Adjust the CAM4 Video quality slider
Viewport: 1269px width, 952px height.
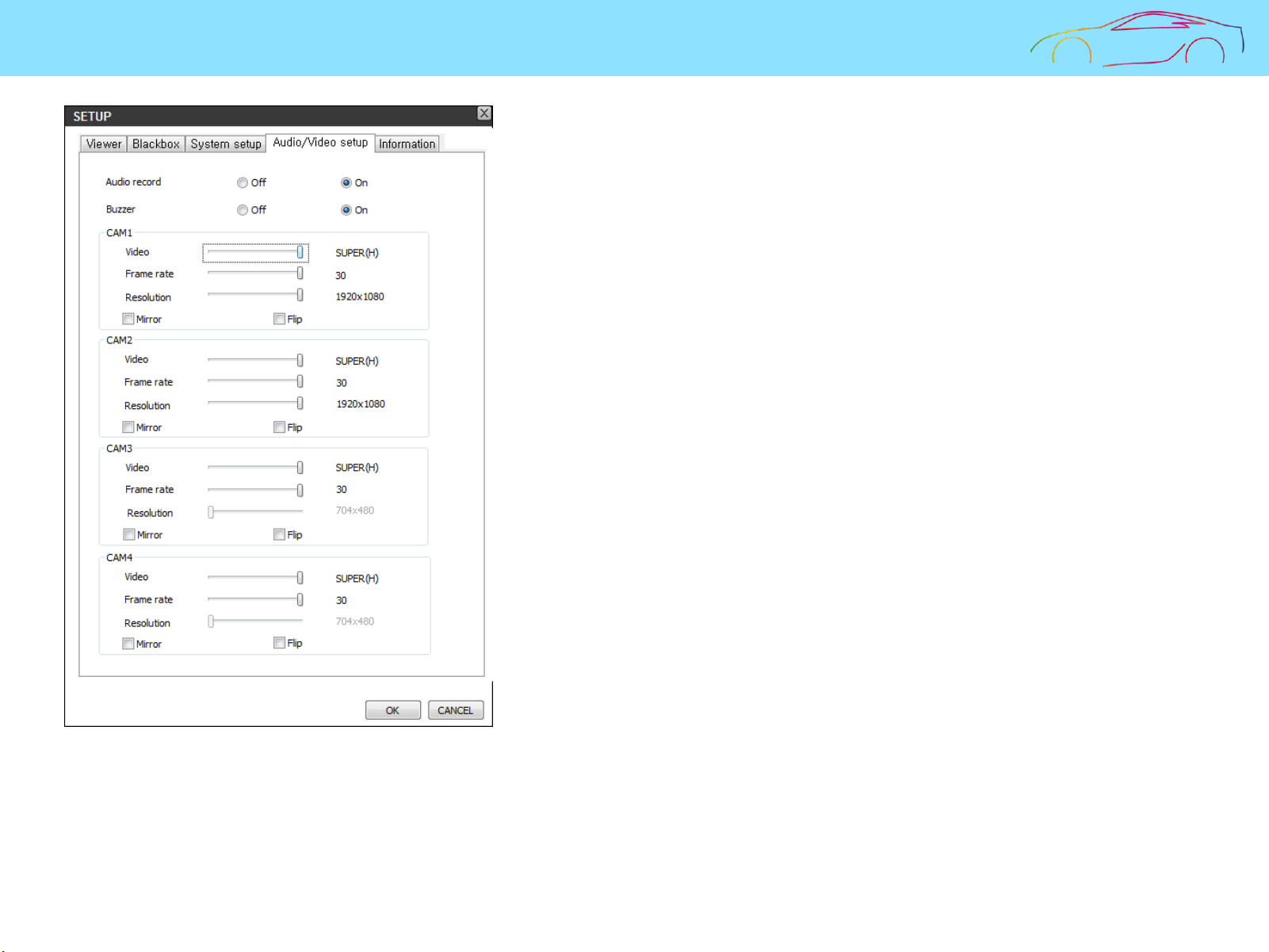(x=255, y=578)
